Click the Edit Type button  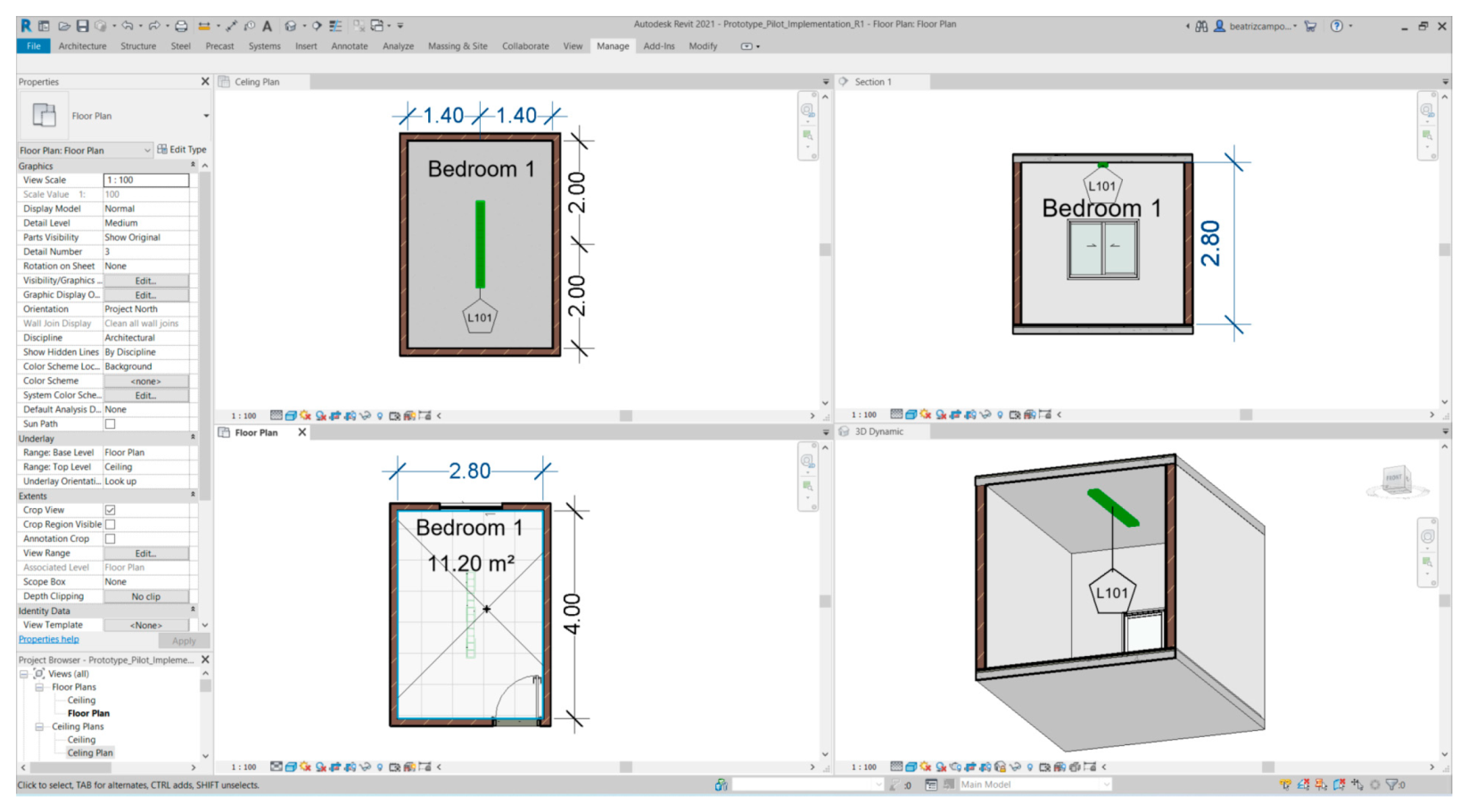(x=182, y=150)
